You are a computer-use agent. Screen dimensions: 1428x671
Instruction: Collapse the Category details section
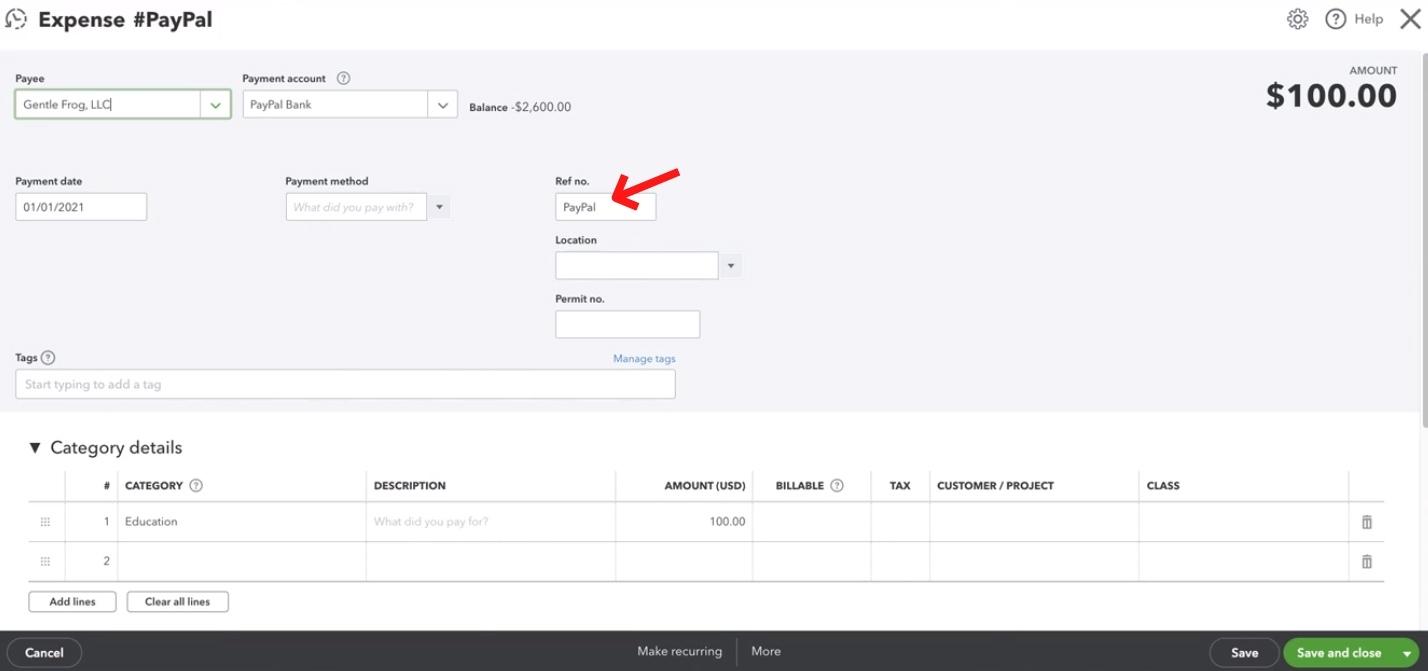click(x=35, y=447)
